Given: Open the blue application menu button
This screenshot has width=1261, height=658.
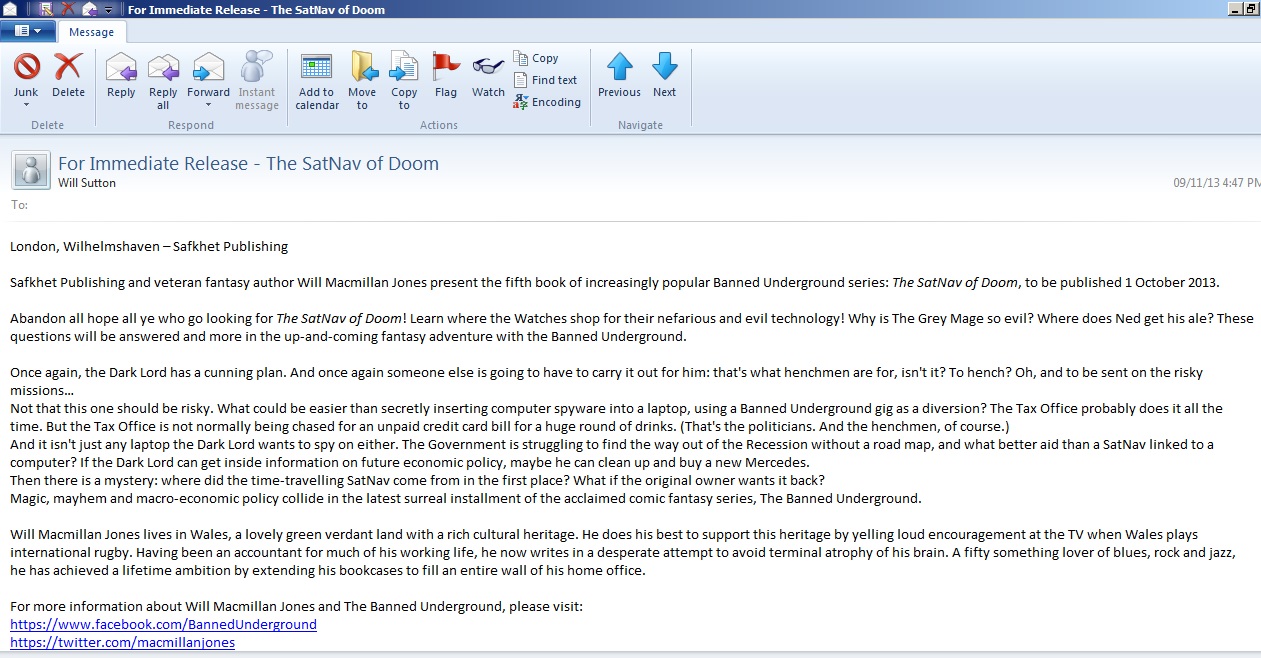Looking at the screenshot, I should tap(27, 31).
